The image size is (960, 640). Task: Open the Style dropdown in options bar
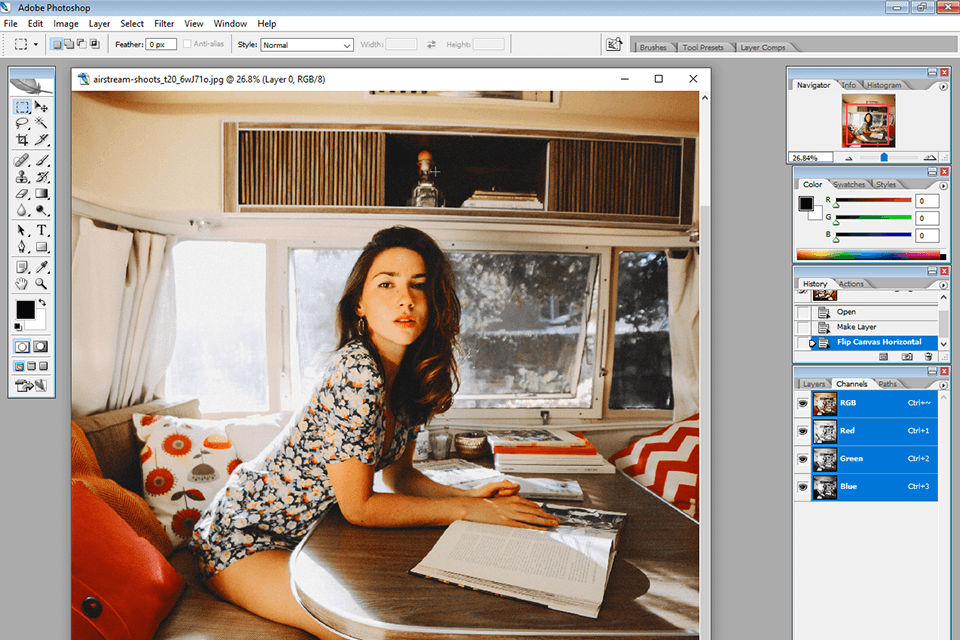[307, 45]
